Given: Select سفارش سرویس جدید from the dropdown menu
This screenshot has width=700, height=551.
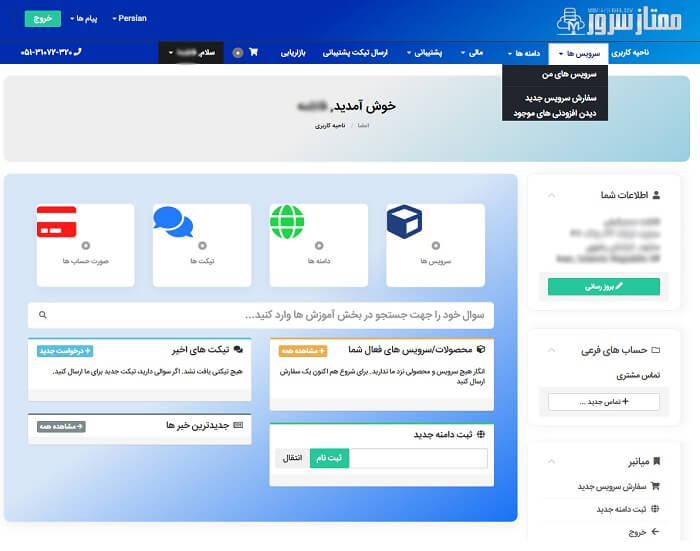Looking at the screenshot, I should click(561, 98).
